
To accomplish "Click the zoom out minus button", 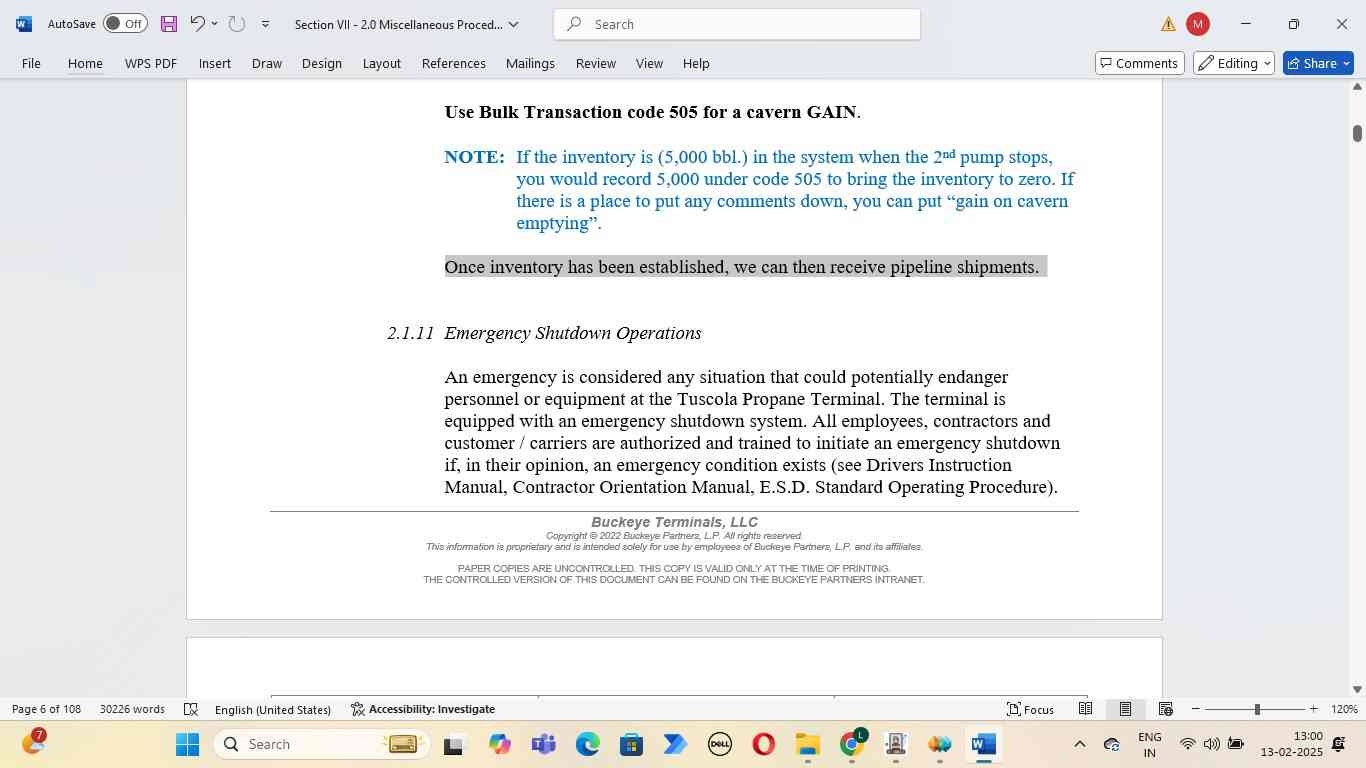I will 1195,709.
